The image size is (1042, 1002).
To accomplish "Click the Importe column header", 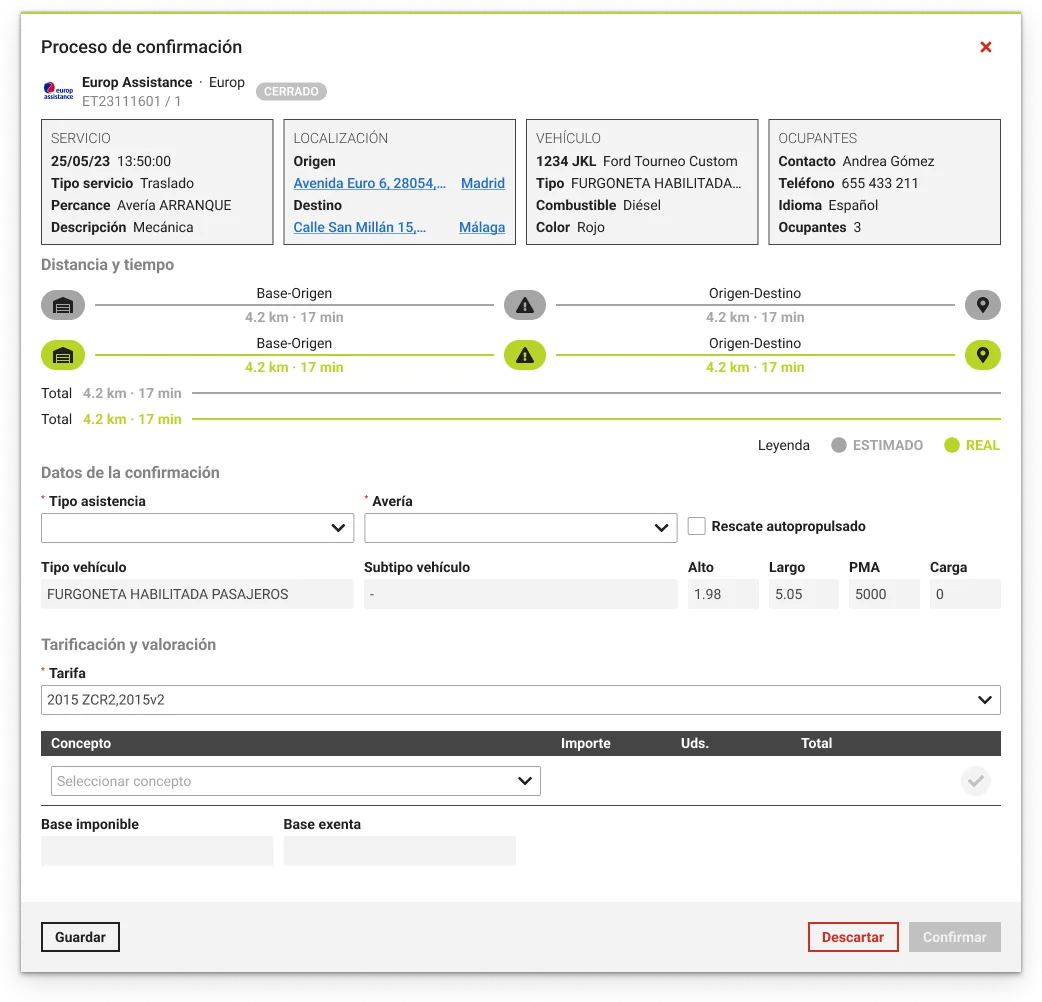I will click(585, 744).
